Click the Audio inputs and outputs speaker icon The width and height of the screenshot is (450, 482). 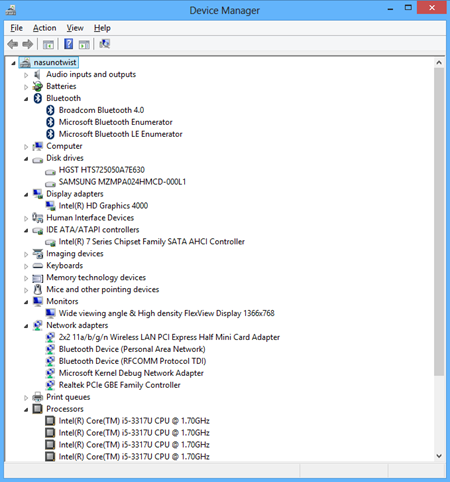tap(37, 74)
